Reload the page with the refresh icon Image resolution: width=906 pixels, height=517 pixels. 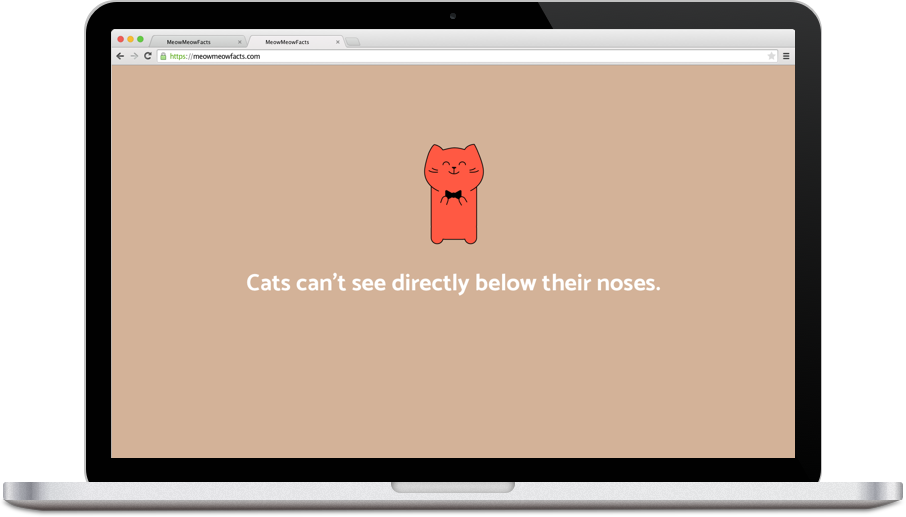click(148, 56)
